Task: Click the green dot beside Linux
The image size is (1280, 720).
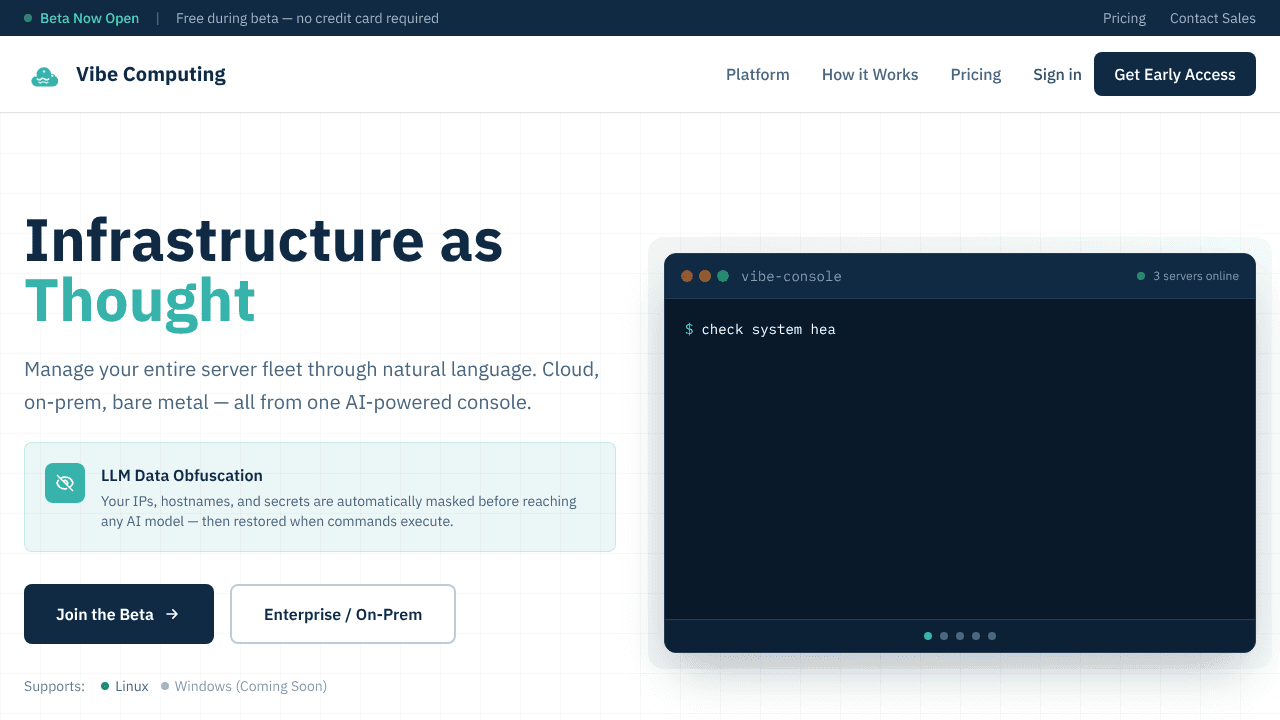Action: click(105, 686)
